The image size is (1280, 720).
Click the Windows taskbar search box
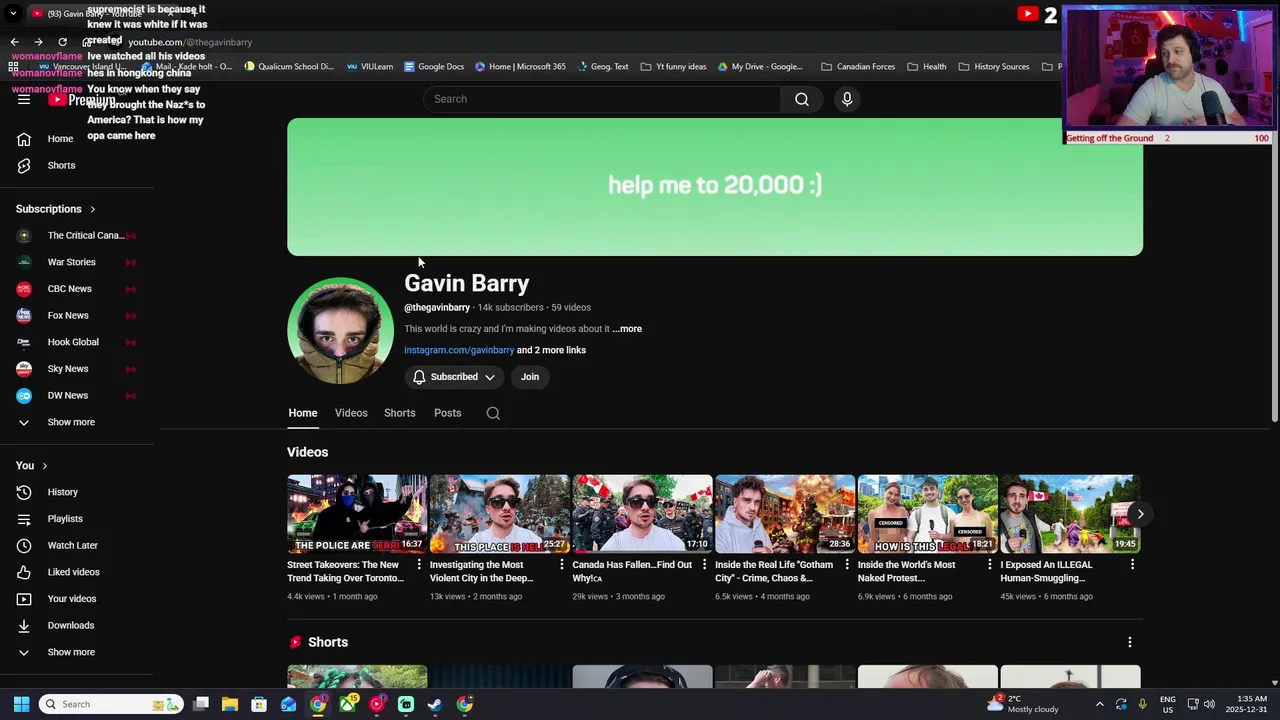112,704
